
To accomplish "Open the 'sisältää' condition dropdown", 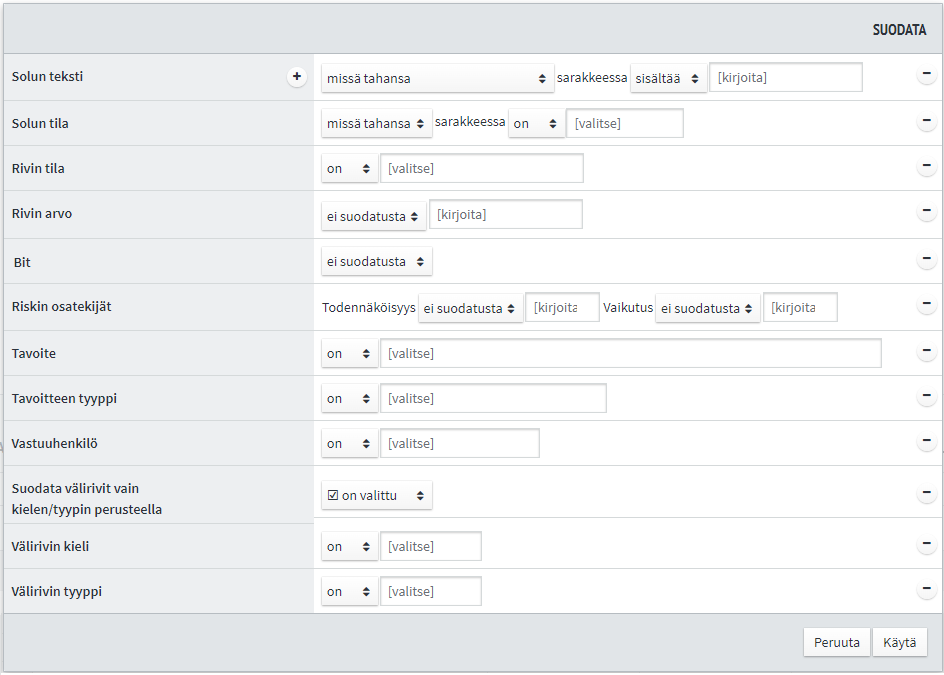I will pos(668,78).
